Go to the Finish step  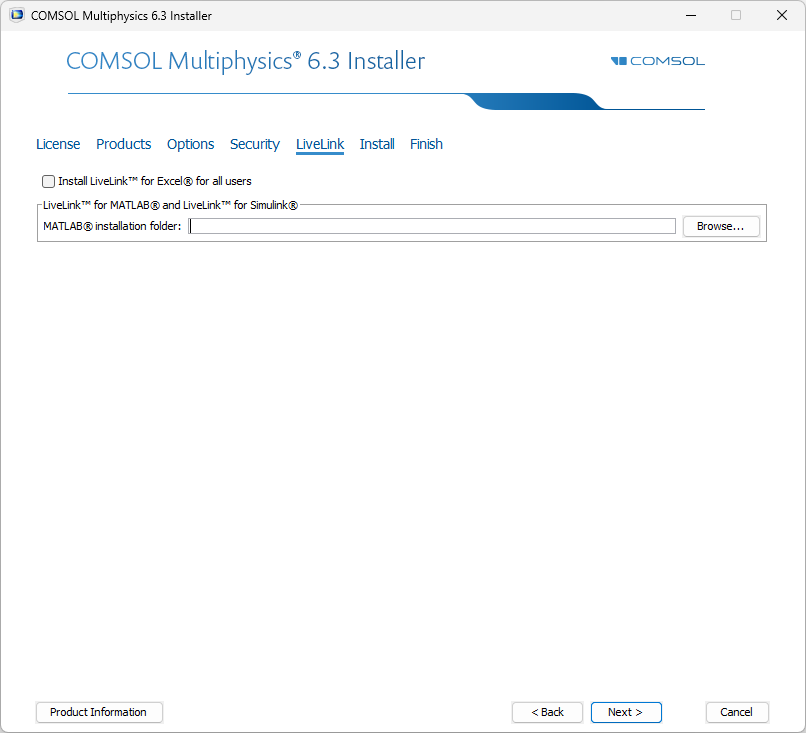426,144
